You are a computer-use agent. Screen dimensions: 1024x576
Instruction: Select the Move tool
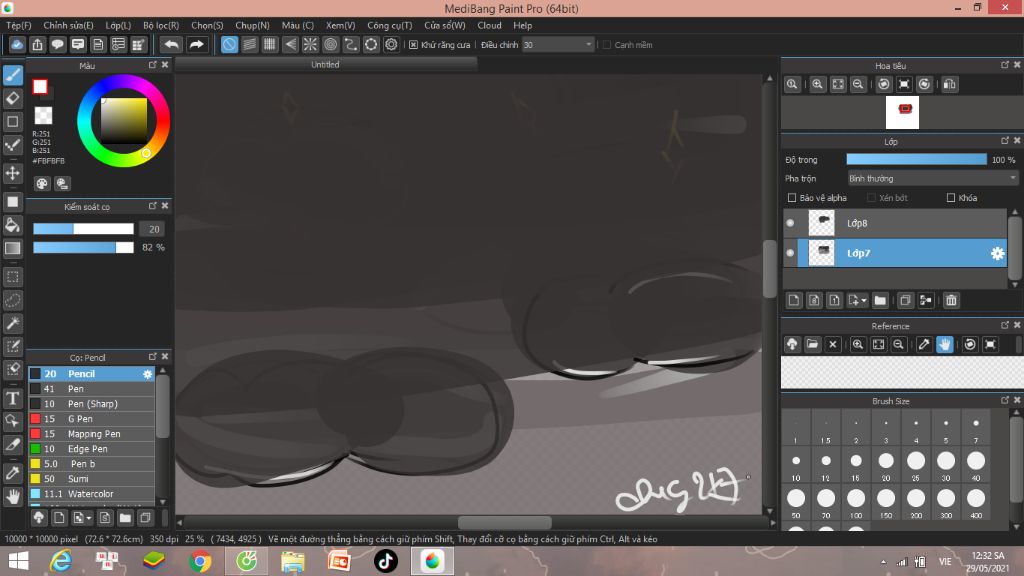click(x=13, y=173)
